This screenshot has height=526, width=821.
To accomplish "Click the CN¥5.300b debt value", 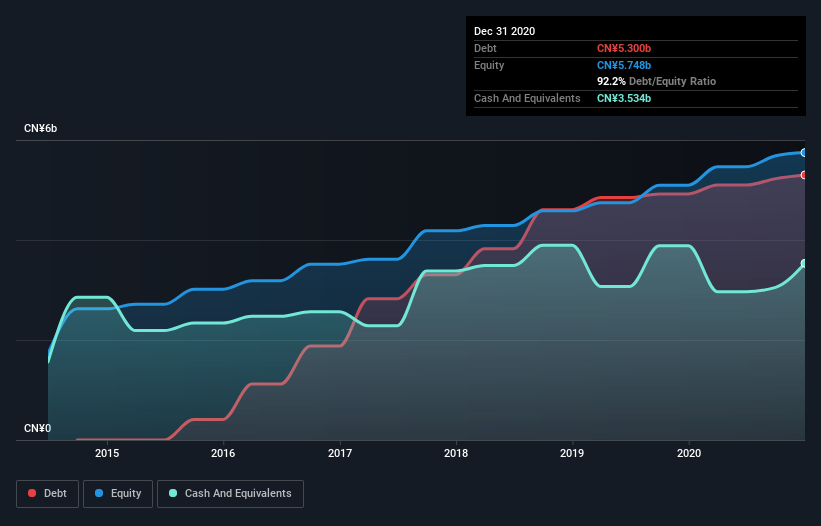I will point(624,48).
